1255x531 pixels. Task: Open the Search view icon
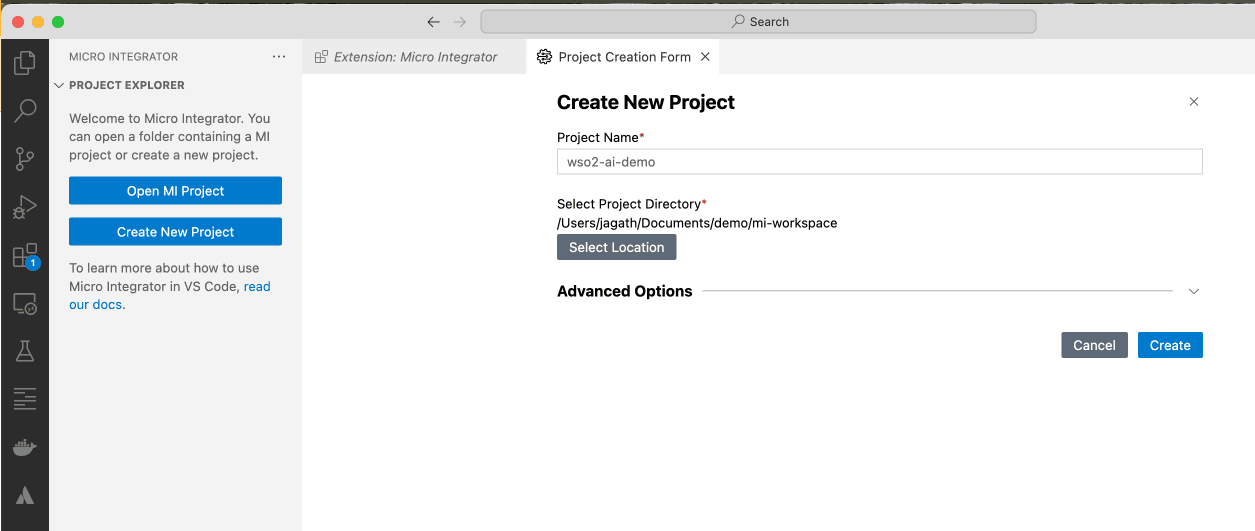[x=24, y=110]
